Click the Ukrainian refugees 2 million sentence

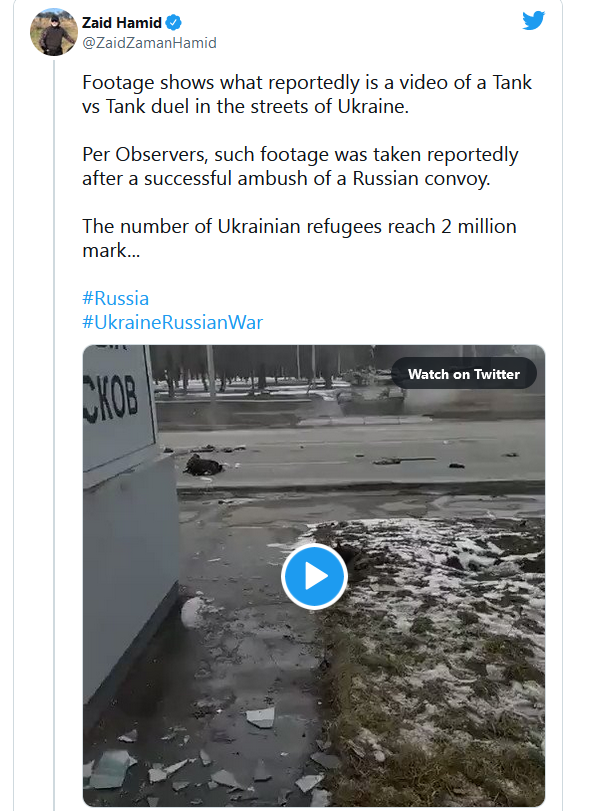click(299, 226)
